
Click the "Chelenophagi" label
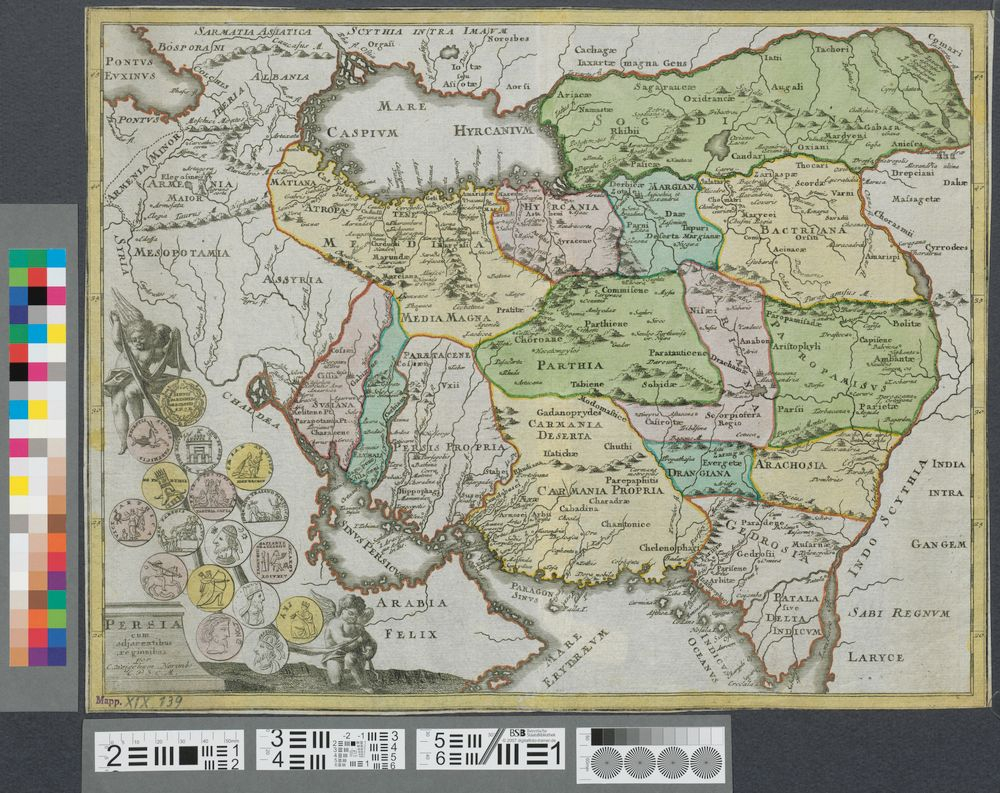[x=670, y=547]
